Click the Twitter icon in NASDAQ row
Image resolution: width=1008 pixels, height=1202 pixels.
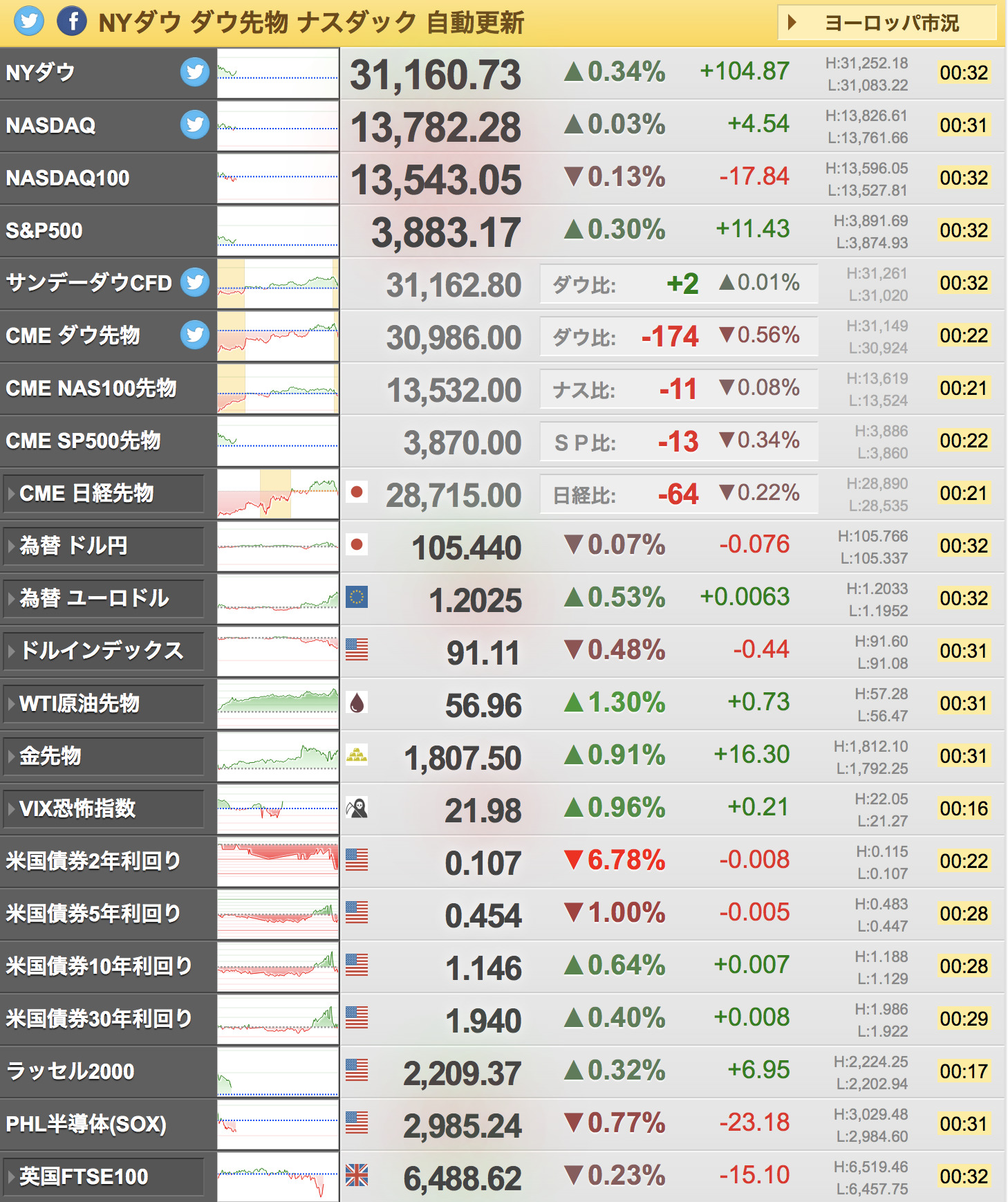tap(195, 124)
